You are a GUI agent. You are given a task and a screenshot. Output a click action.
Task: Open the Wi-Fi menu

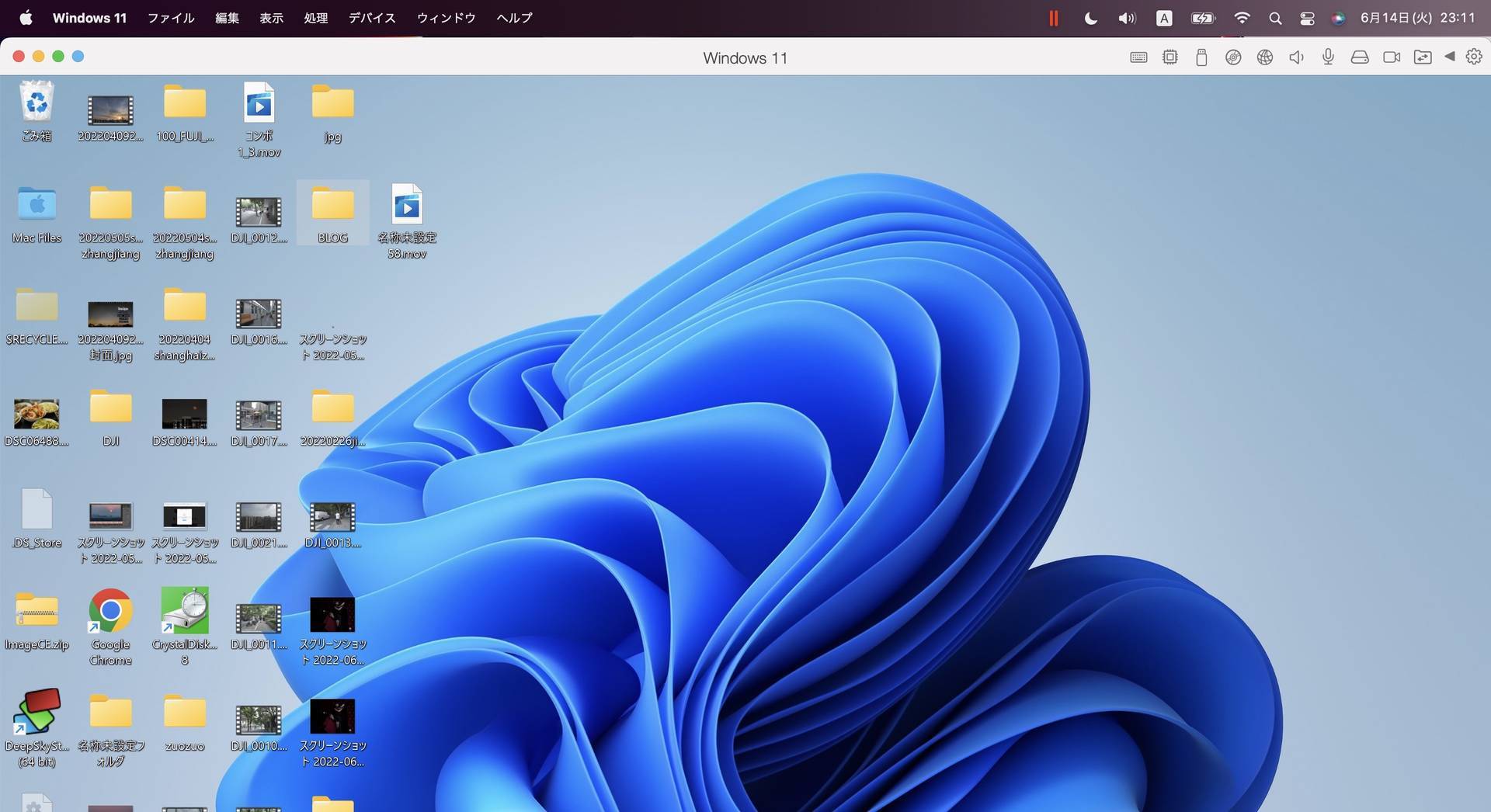pyautogui.click(x=1242, y=18)
